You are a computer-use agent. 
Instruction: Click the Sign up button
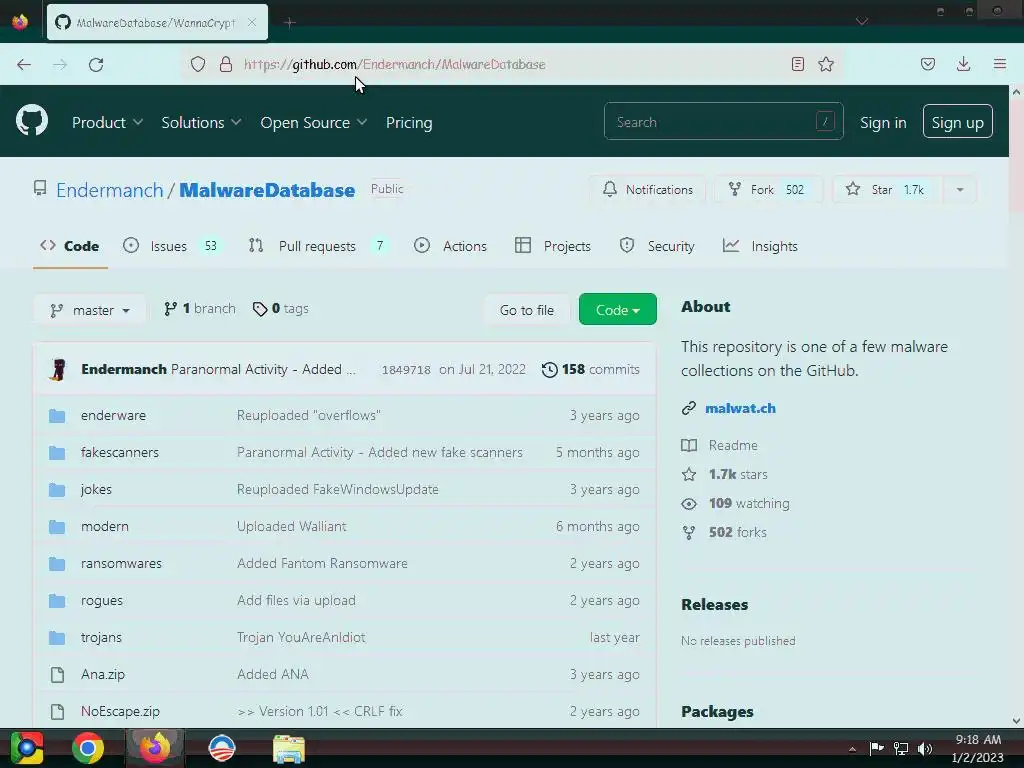point(957,121)
